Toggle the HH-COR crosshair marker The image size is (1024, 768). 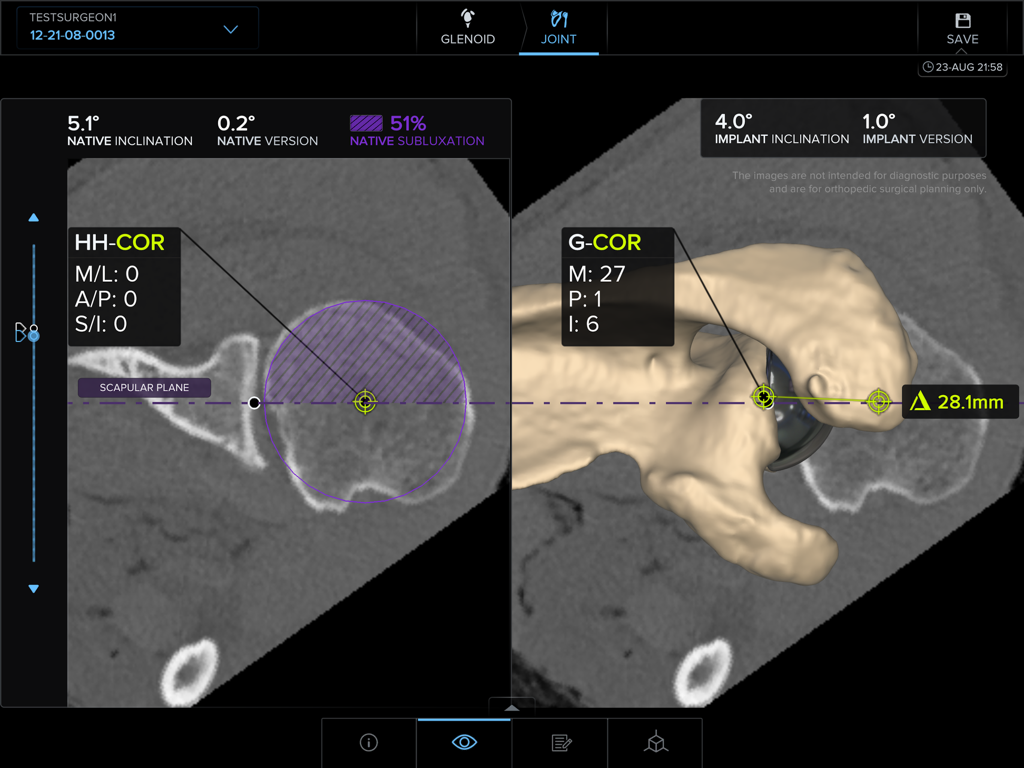pos(364,401)
